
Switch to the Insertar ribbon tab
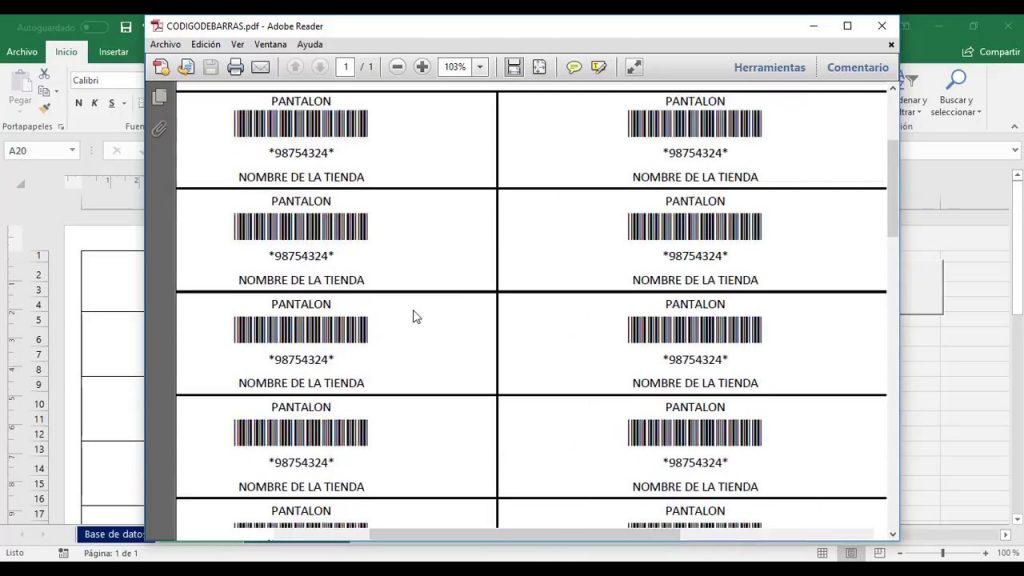tap(113, 52)
